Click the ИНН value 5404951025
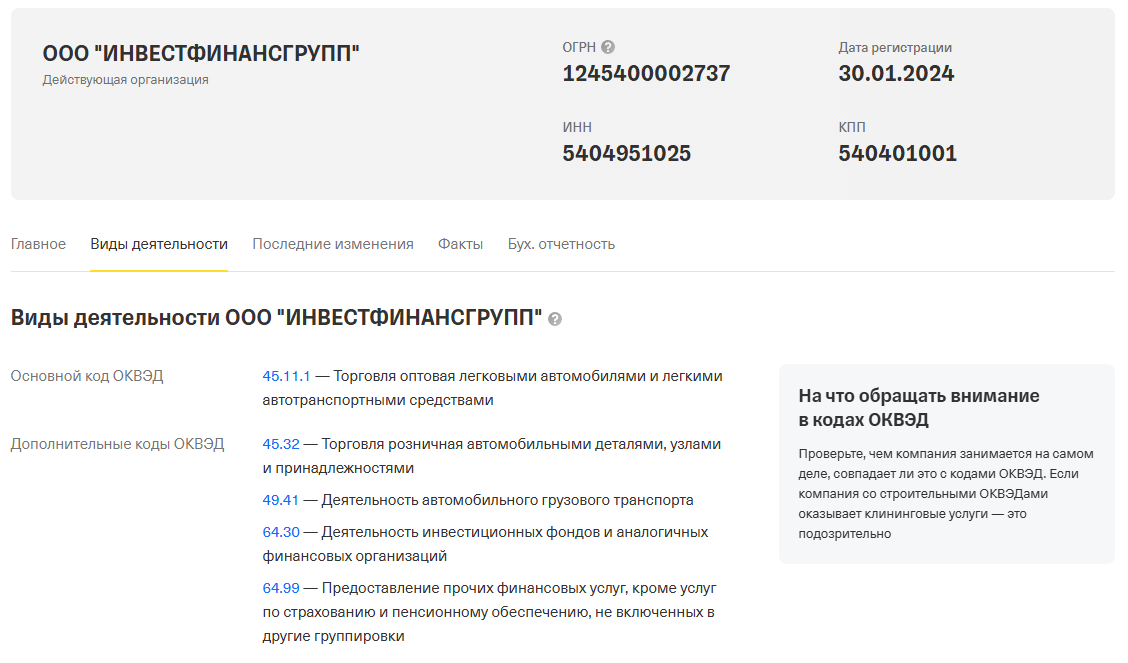The width and height of the screenshot is (1128, 663). (626, 154)
